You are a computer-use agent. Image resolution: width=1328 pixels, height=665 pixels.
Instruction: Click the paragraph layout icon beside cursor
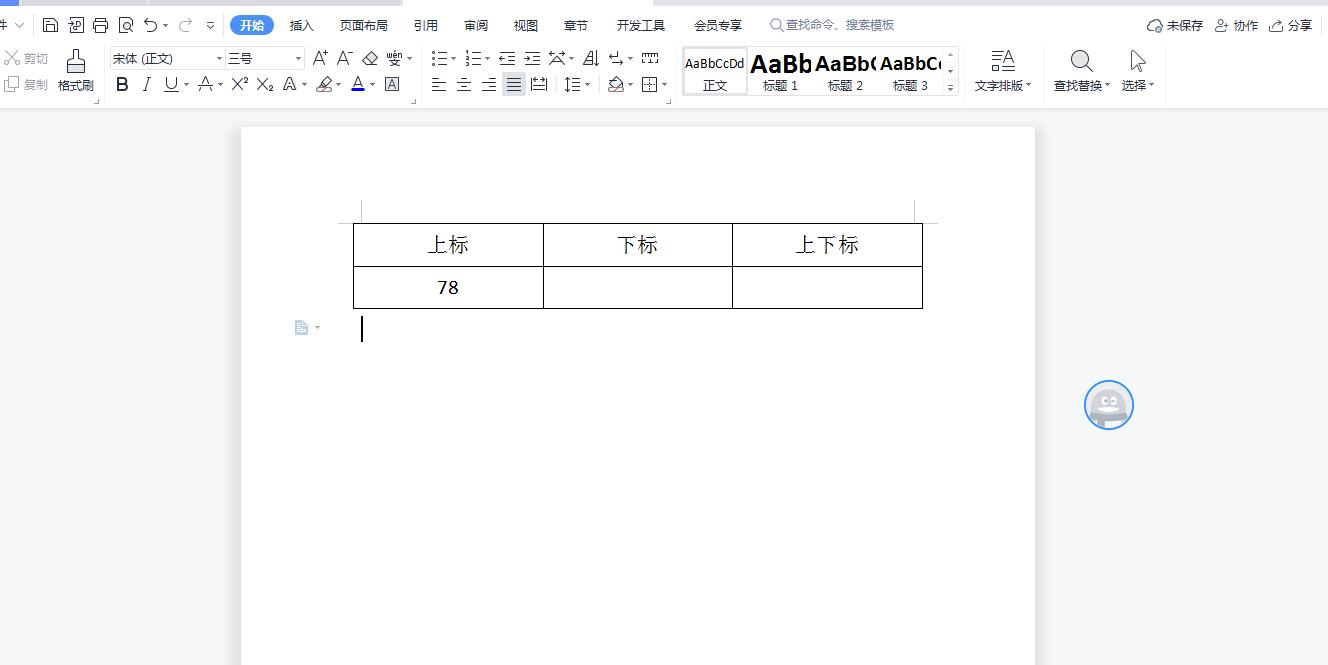[x=302, y=328]
